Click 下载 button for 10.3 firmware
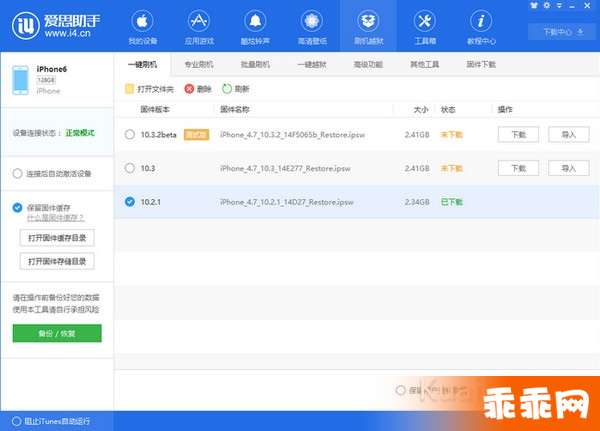The height and width of the screenshot is (431, 600). coord(518,168)
